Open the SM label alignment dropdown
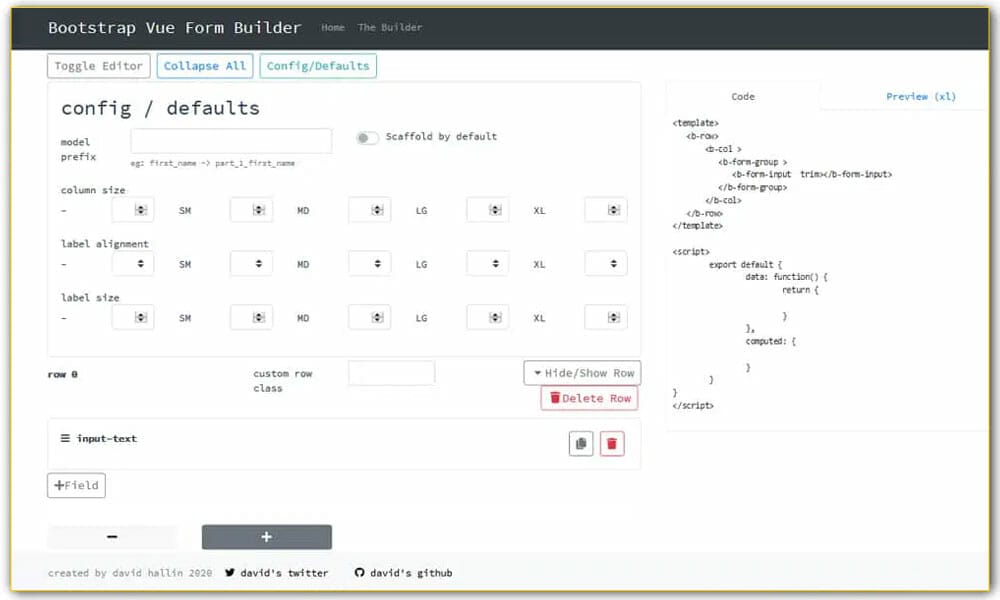Image resolution: width=1000 pixels, height=600 pixels. coord(251,263)
